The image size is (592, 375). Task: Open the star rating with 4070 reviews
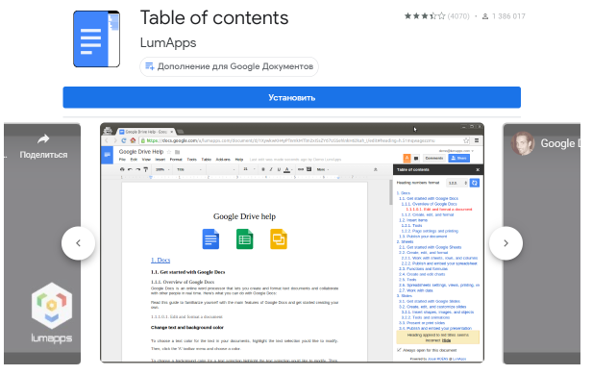click(436, 16)
